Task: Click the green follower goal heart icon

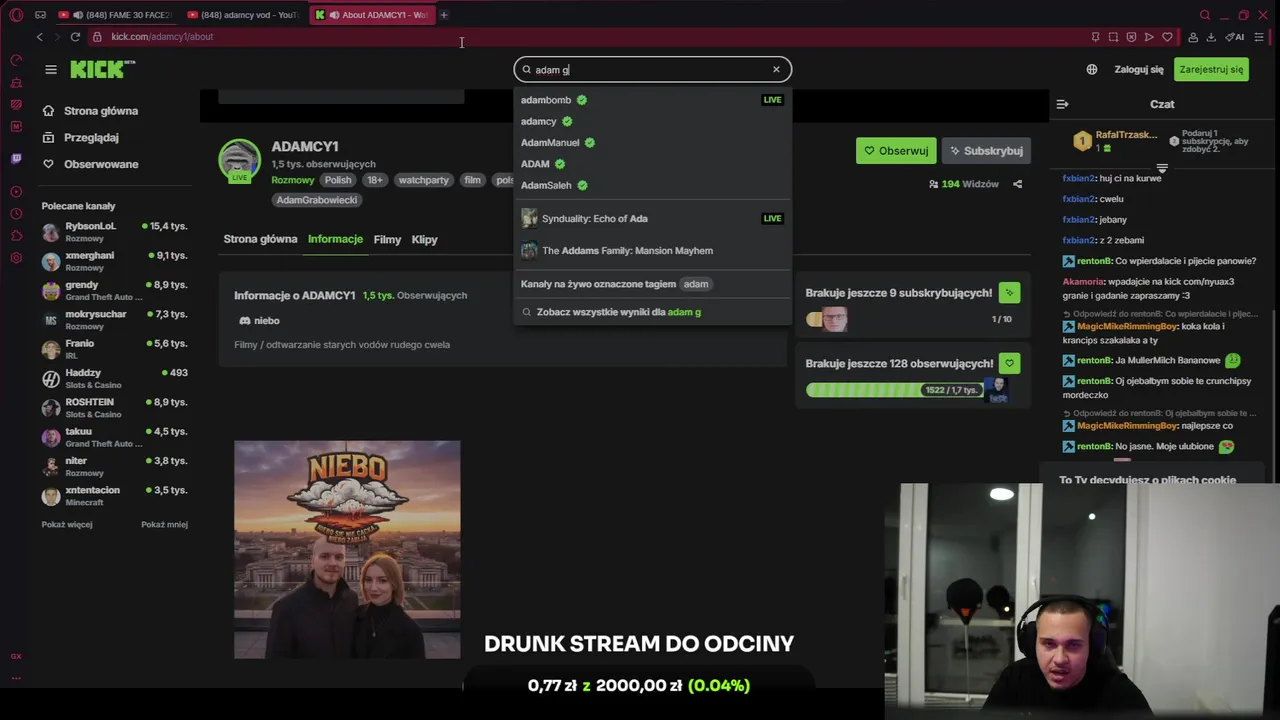Action: pyautogui.click(x=1009, y=363)
